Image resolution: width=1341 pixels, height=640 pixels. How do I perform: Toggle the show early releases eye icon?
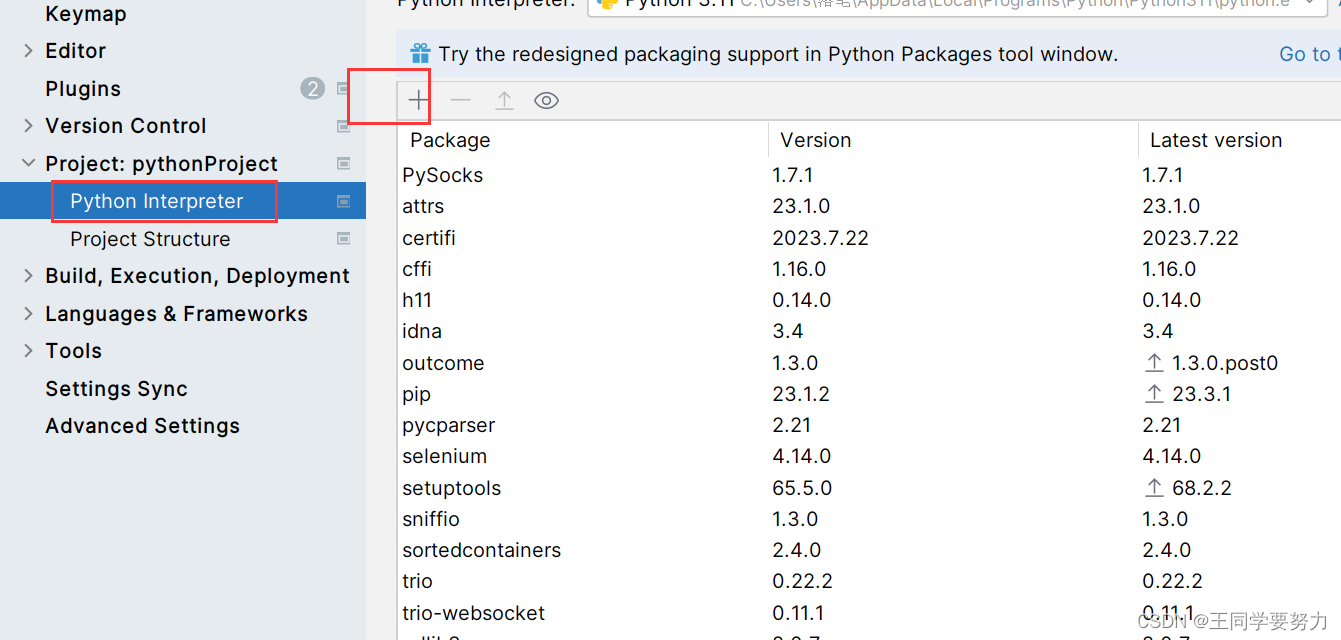click(x=546, y=100)
